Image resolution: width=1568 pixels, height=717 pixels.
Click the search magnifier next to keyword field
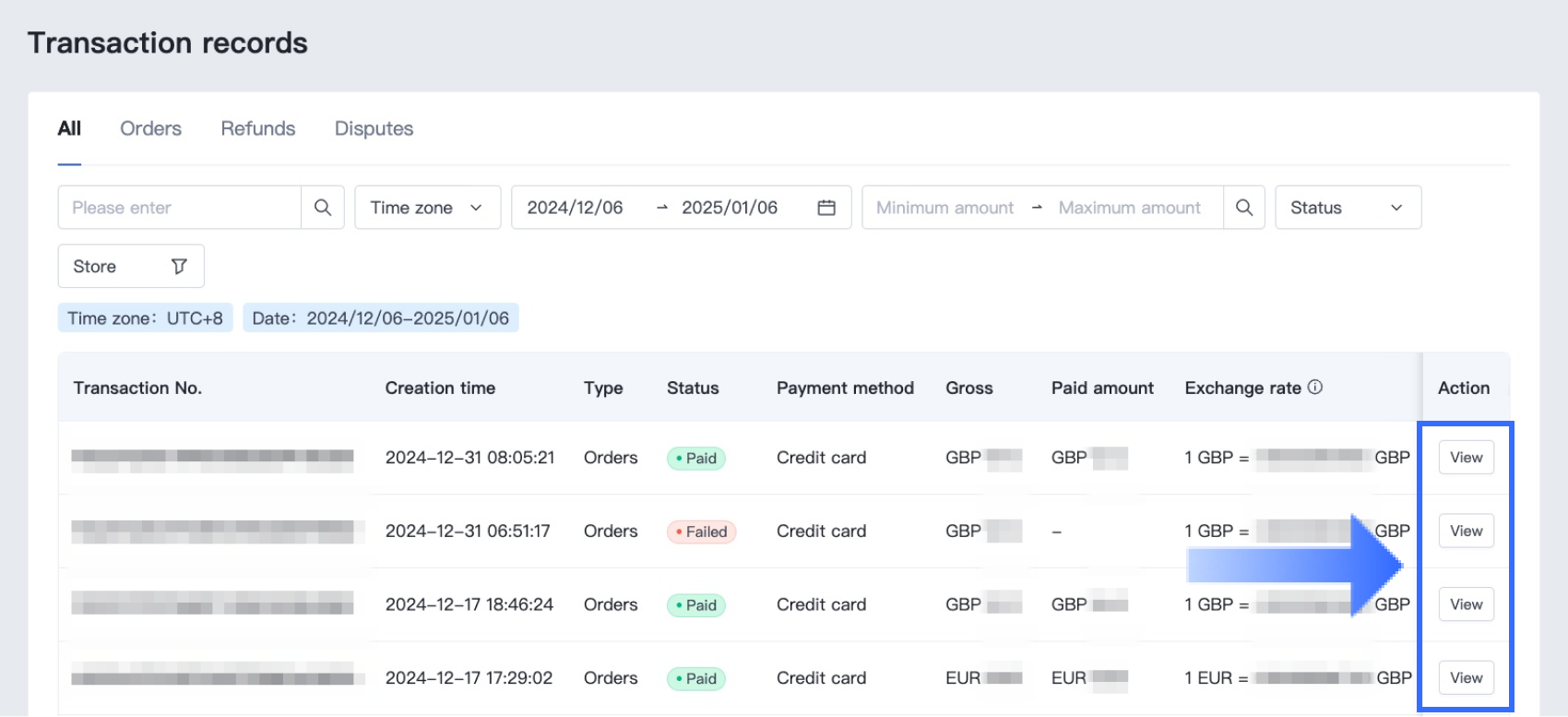tap(322, 208)
